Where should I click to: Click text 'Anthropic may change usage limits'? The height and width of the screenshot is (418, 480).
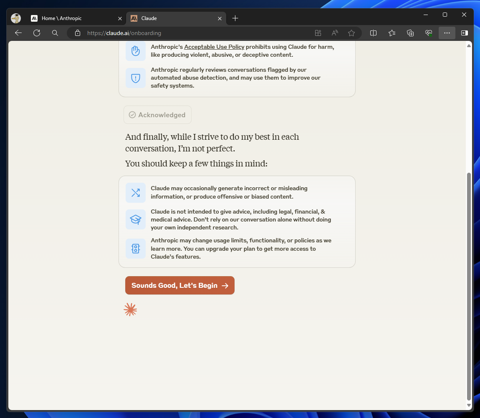[241, 249]
